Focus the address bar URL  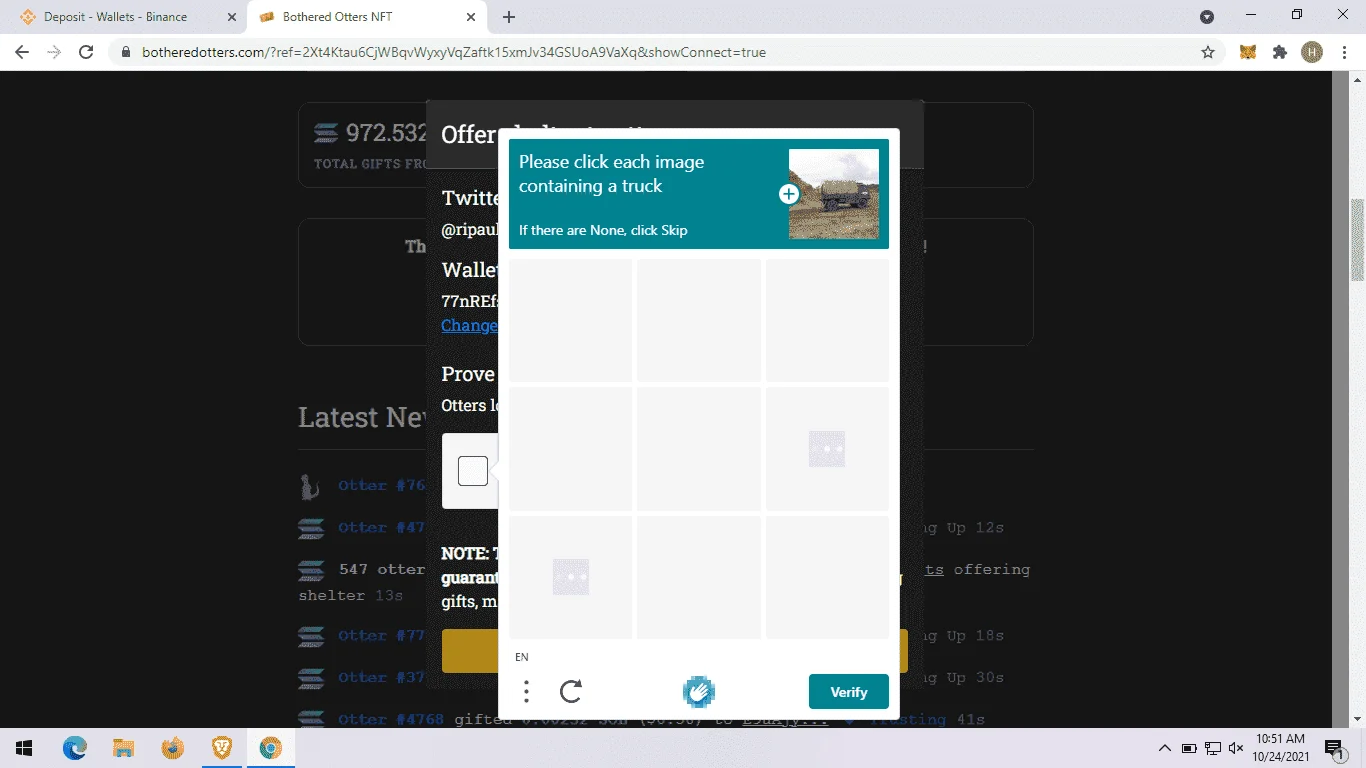(454, 52)
